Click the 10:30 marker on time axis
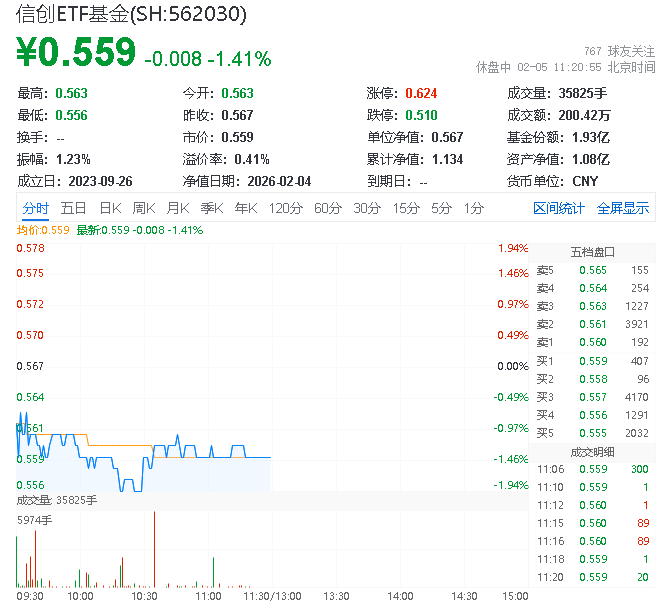 click(145, 595)
